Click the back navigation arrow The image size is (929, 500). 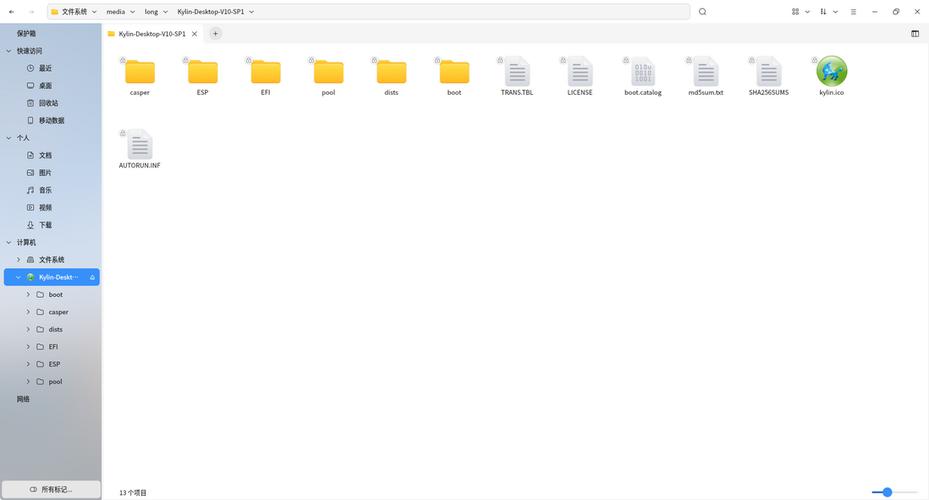pyautogui.click(x=11, y=12)
